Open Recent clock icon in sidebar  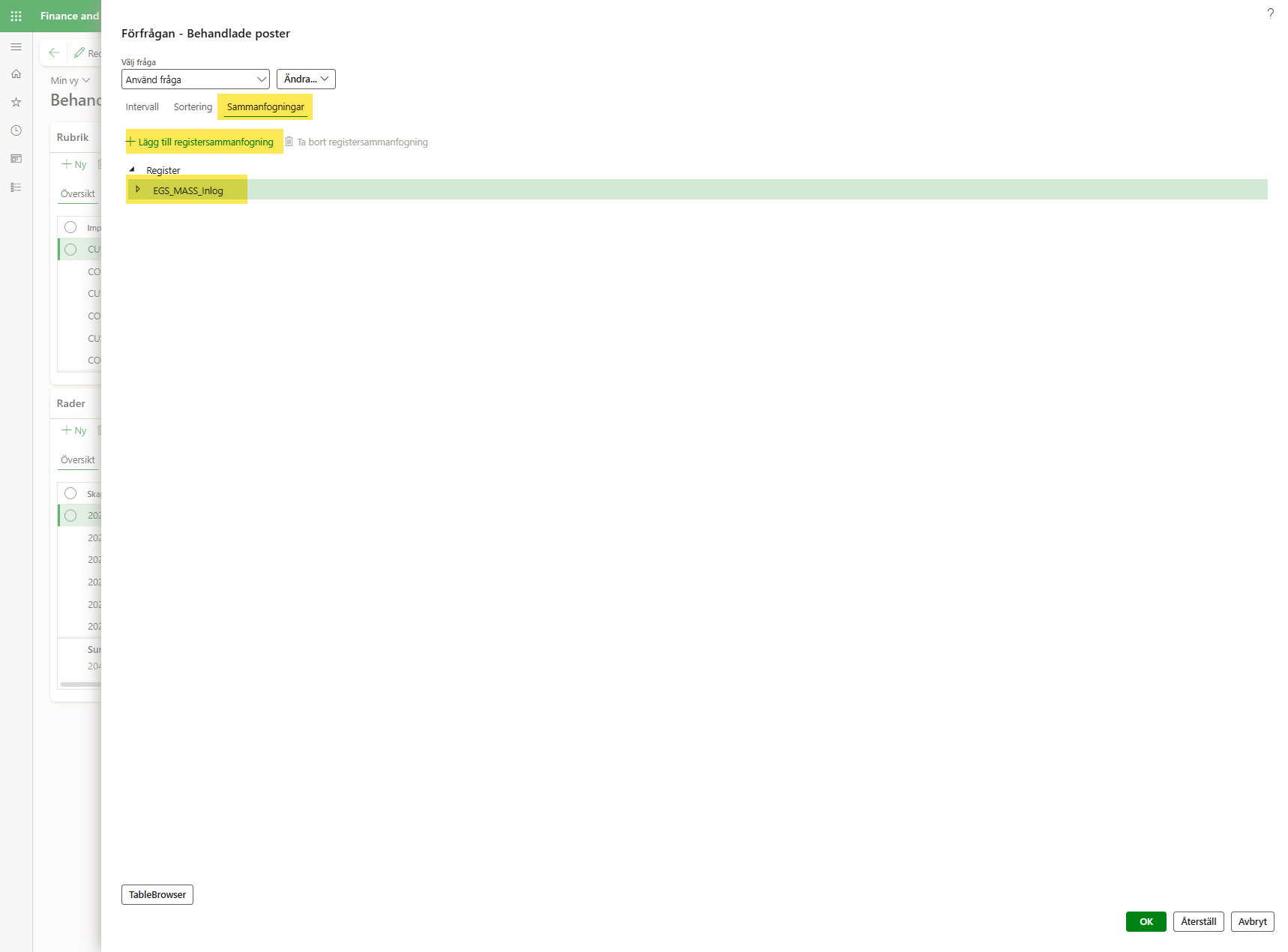(16, 130)
